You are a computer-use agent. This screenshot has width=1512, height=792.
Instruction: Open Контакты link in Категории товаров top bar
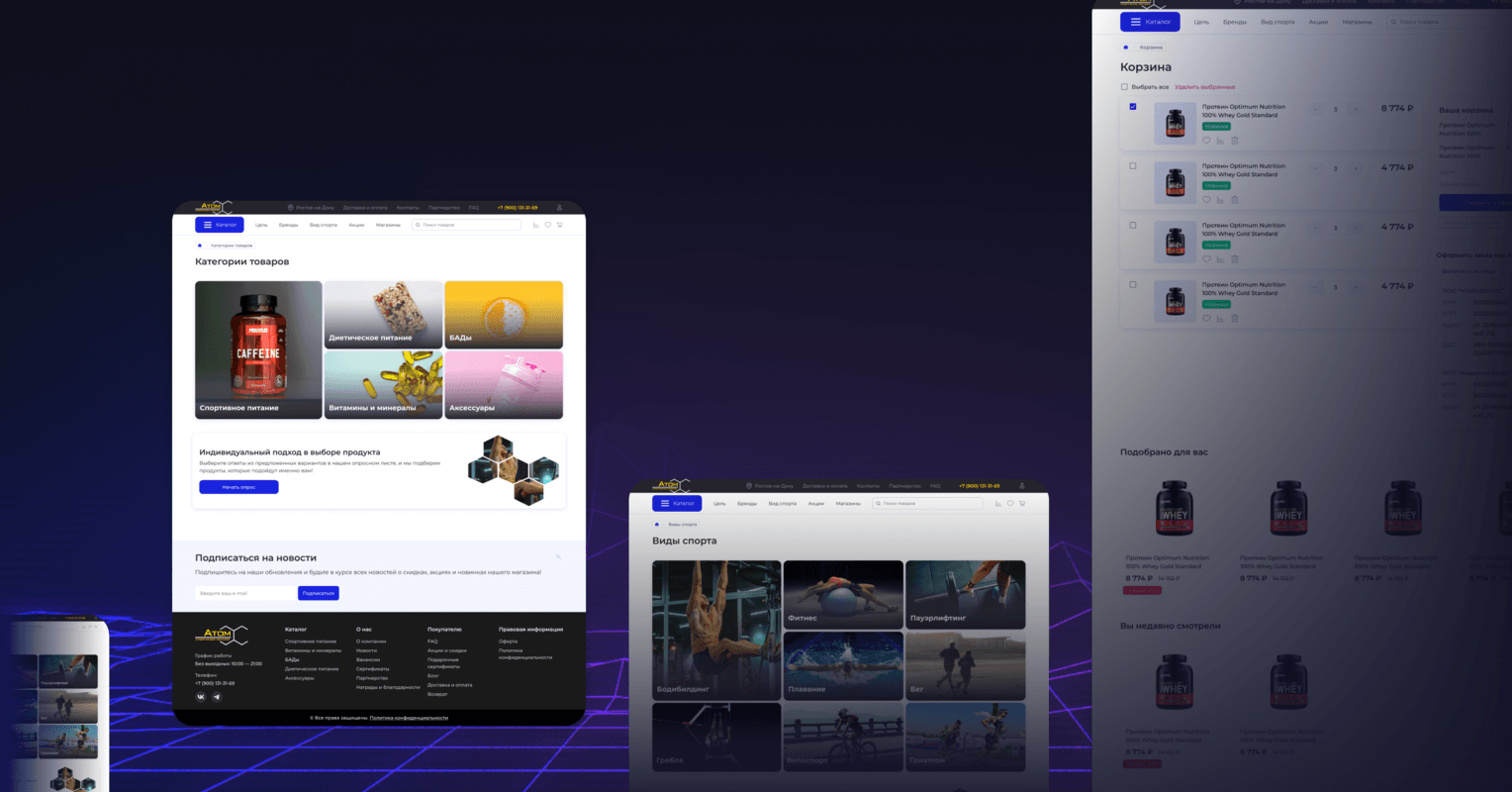[x=408, y=208]
